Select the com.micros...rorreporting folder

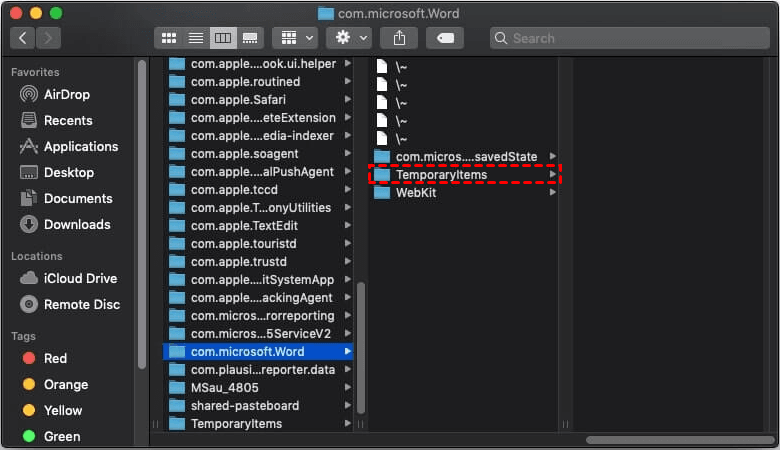point(258,315)
